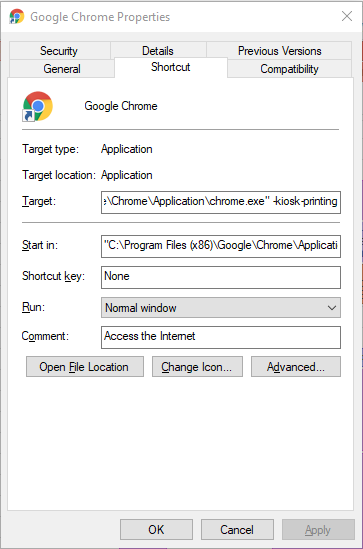Viewport: 363px width, 549px height.
Task: Click the Open File Location button
Action: (x=85, y=367)
